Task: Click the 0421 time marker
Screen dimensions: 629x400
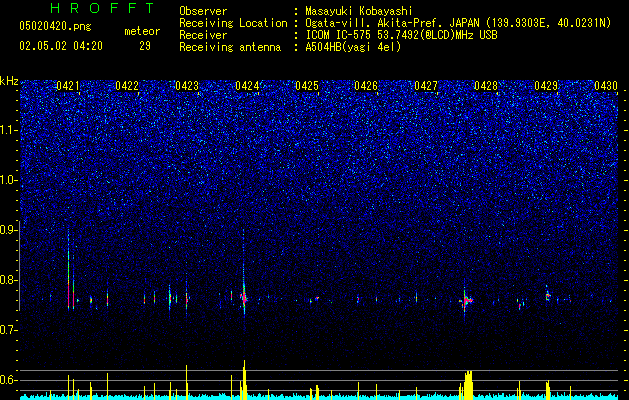Action: 68,86
